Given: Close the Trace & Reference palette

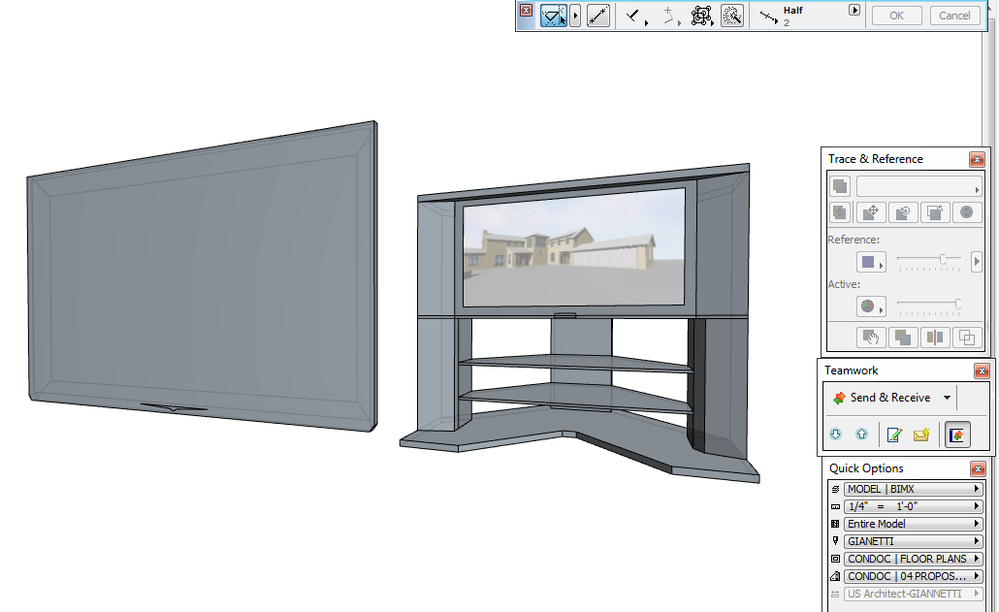Looking at the screenshot, I should (x=977, y=159).
